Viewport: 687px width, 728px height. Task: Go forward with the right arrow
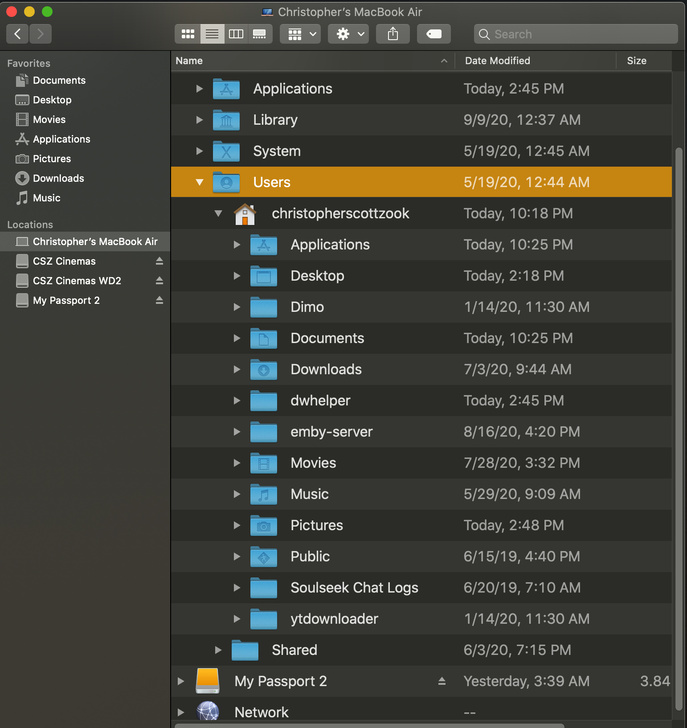coord(41,34)
